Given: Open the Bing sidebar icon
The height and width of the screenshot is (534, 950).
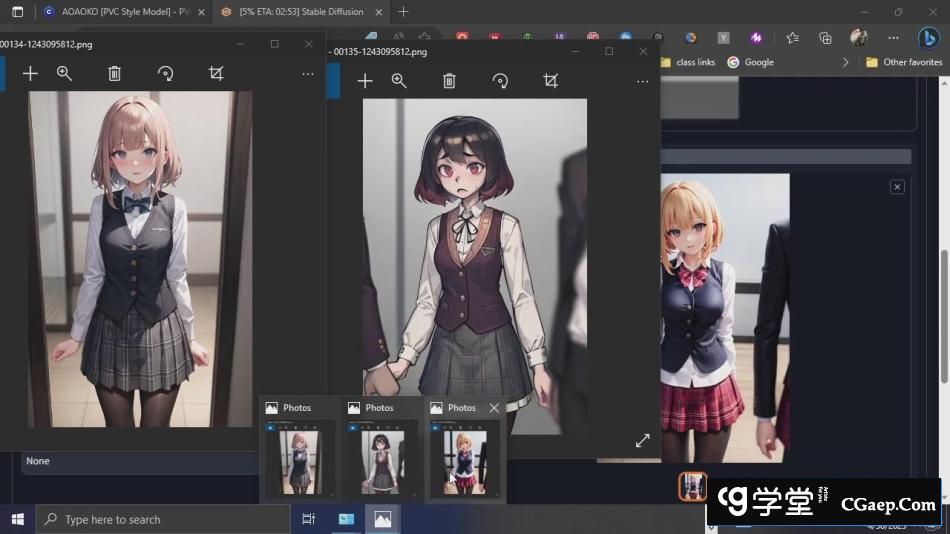Looking at the screenshot, I should (928, 38).
